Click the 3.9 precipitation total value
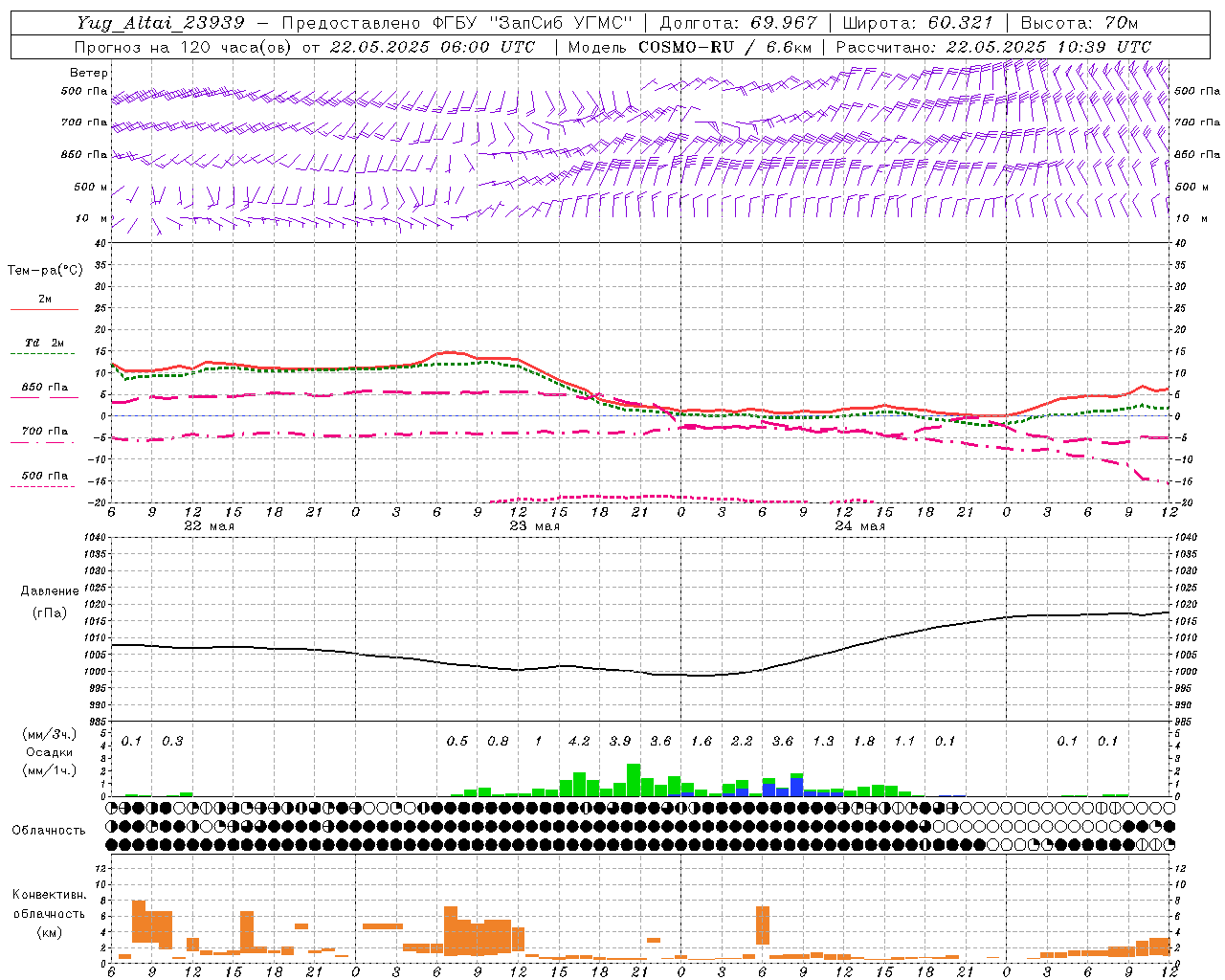The width and height of the screenshot is (1225, 980). pyautogui.click(x=620, y=741)
